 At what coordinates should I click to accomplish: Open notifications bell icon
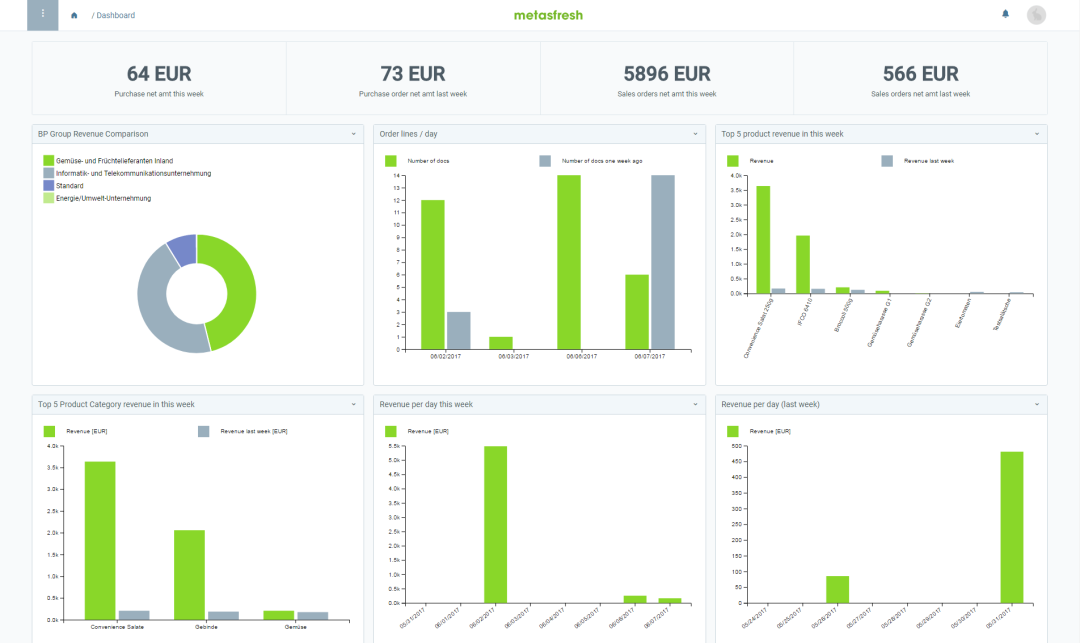click(1005, 14)
